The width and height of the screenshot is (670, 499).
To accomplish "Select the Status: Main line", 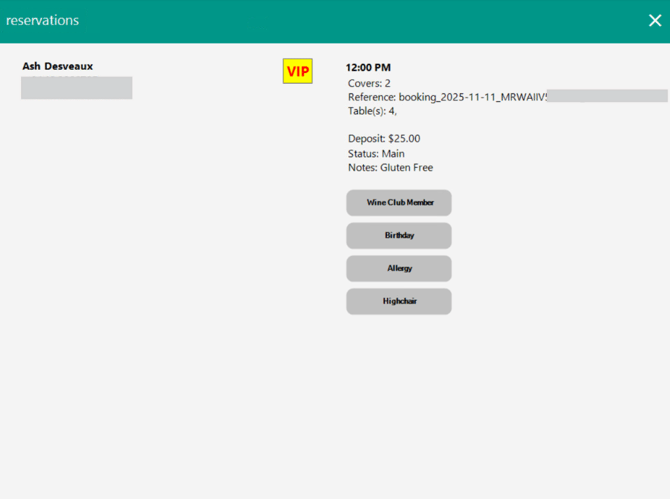I will tap(376, 154).
